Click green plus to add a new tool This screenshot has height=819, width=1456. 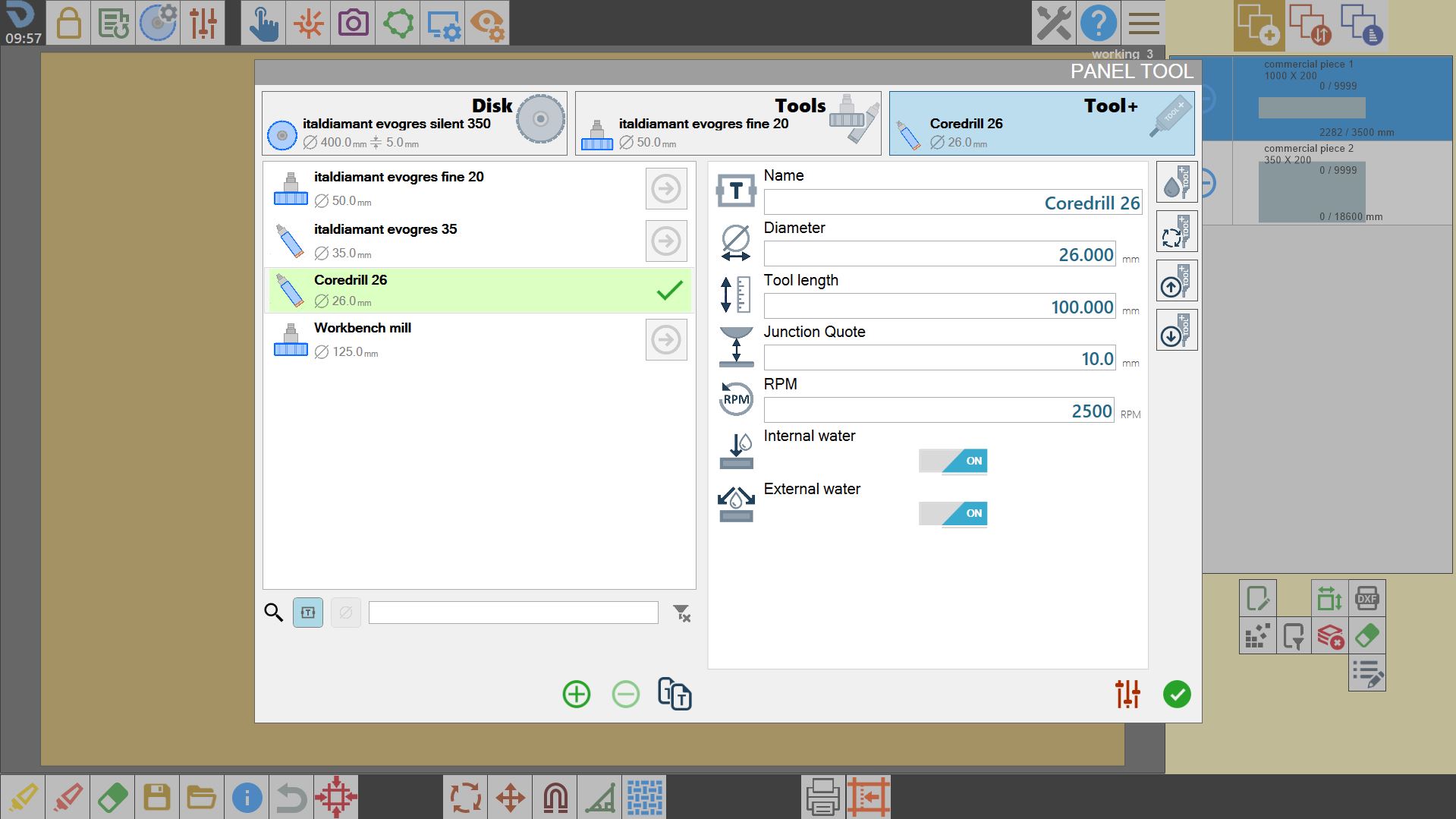pyautogui.click(x=577, y=694)
